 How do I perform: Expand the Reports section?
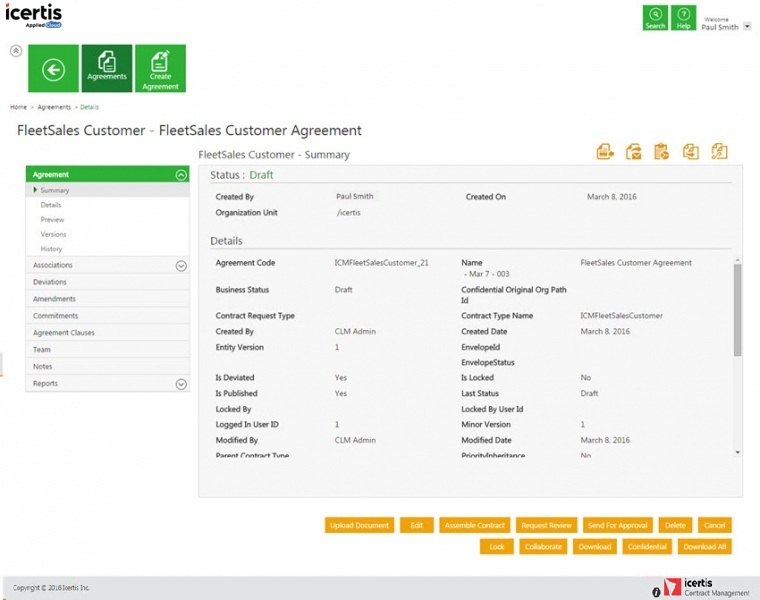click(181, 384)
